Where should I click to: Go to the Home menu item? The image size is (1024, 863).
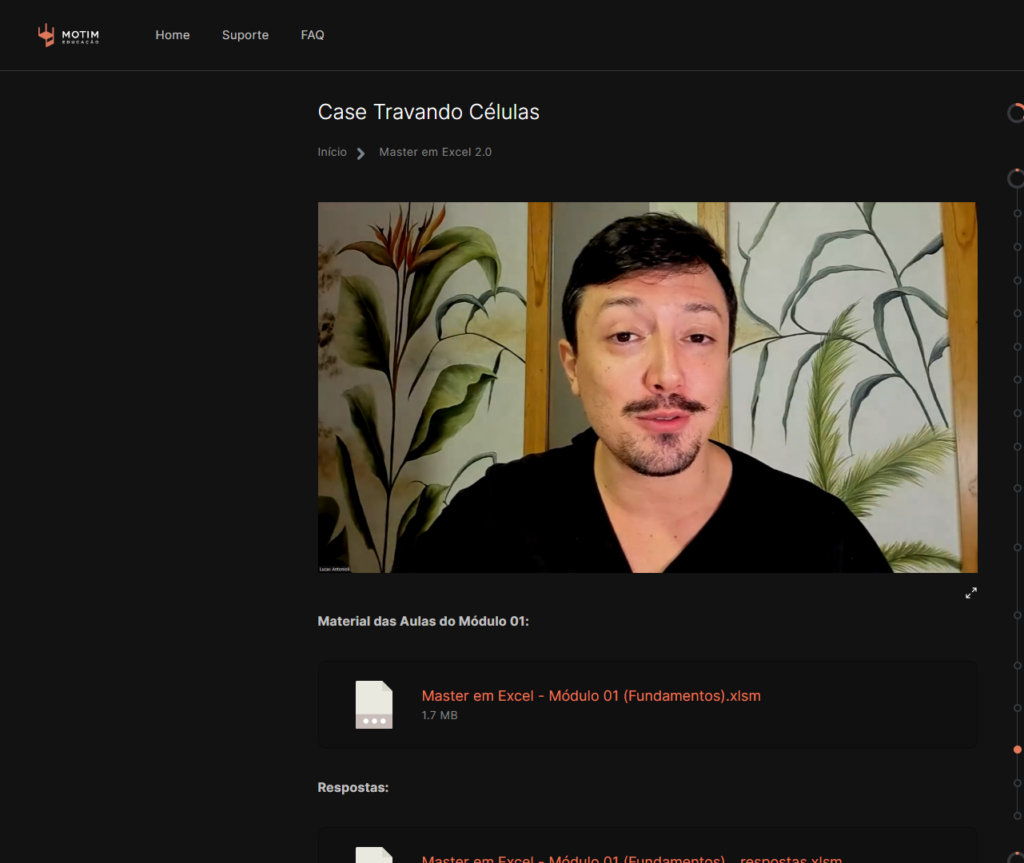[172, 35]
